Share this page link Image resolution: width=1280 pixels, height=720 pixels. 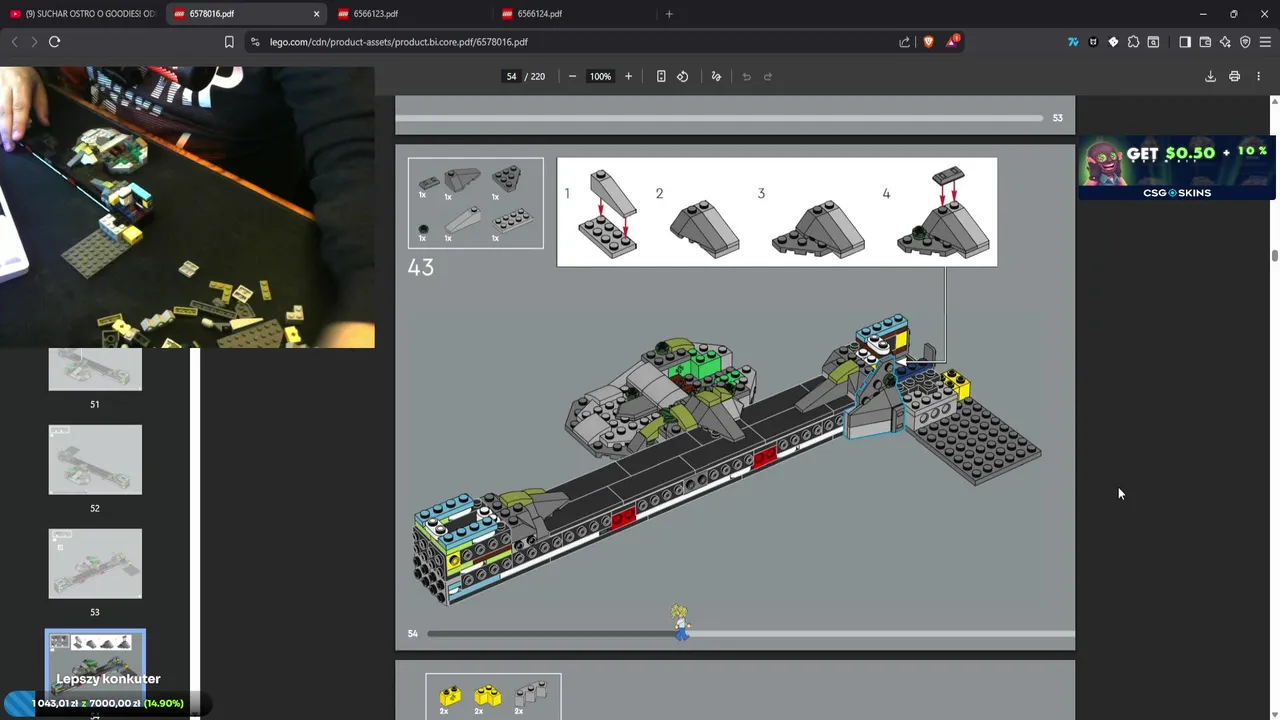point(905,42)
